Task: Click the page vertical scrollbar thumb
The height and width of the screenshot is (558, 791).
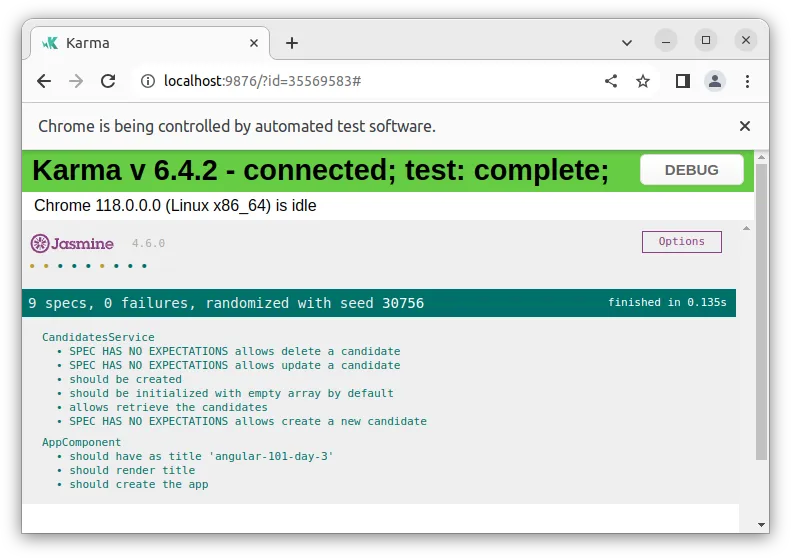Action: [762, 311]
